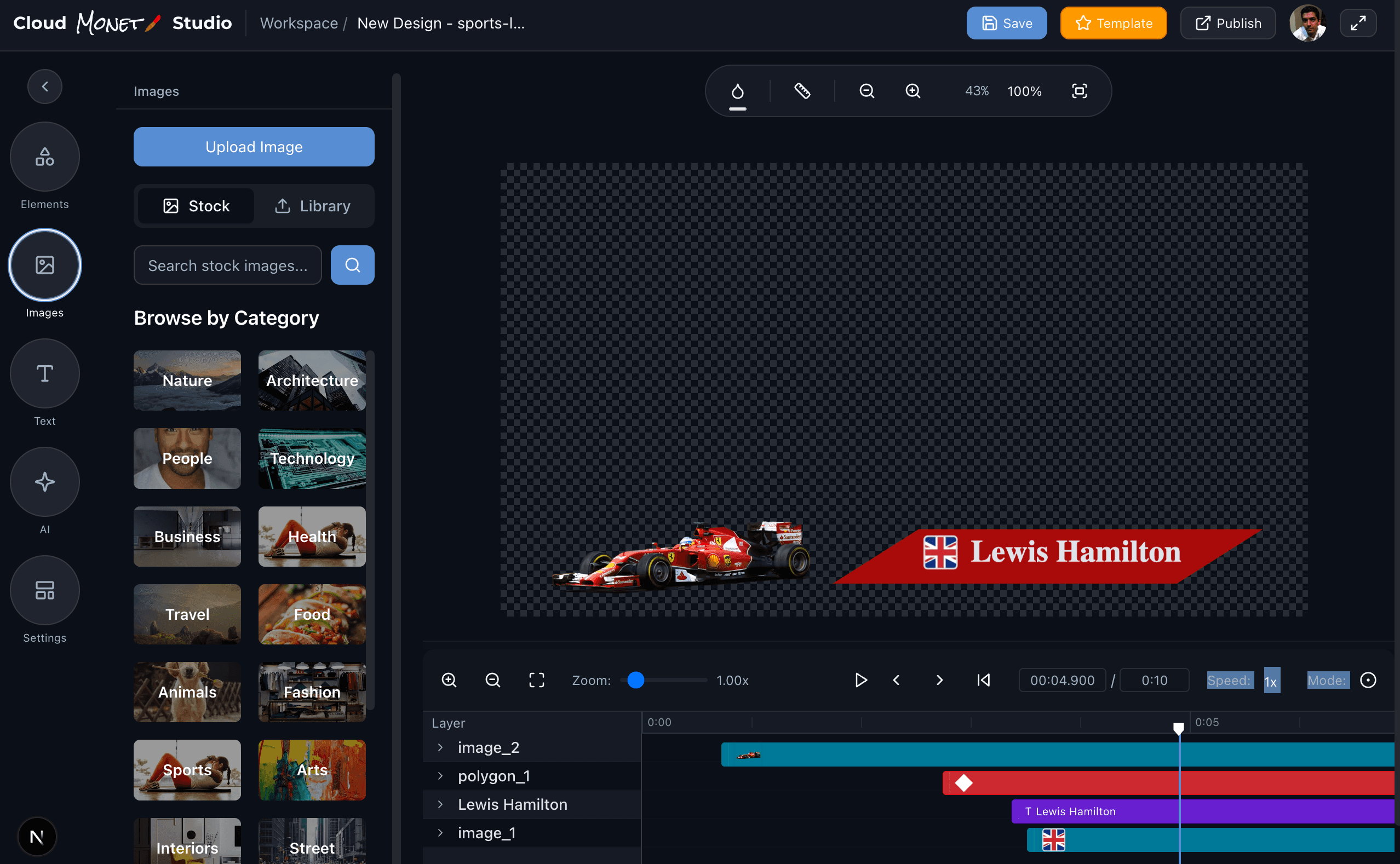Play the animation
Image resolution: width=1400 pixels, height=864 pixels.
click(860, 680)
